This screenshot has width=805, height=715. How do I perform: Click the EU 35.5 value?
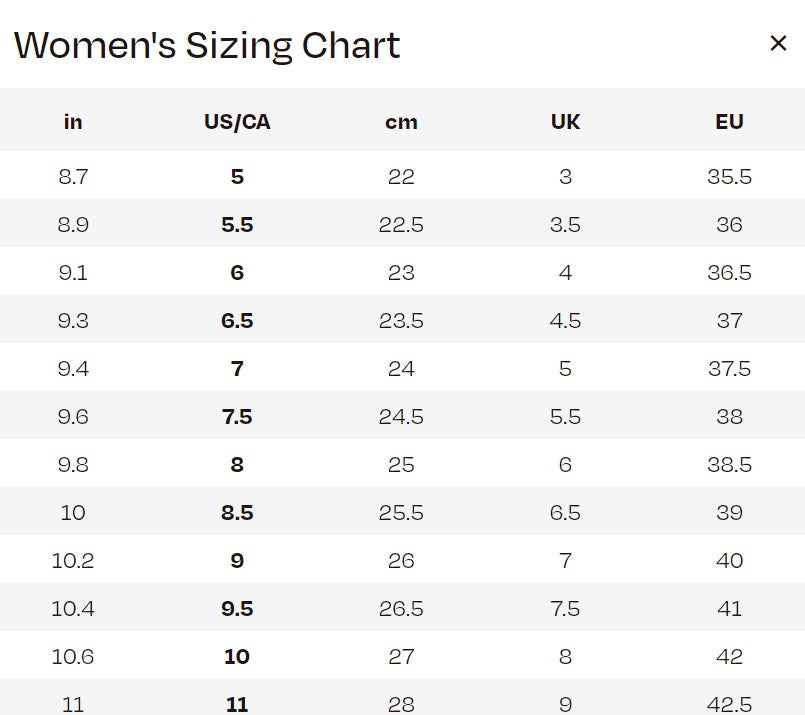tap(729, 177)
